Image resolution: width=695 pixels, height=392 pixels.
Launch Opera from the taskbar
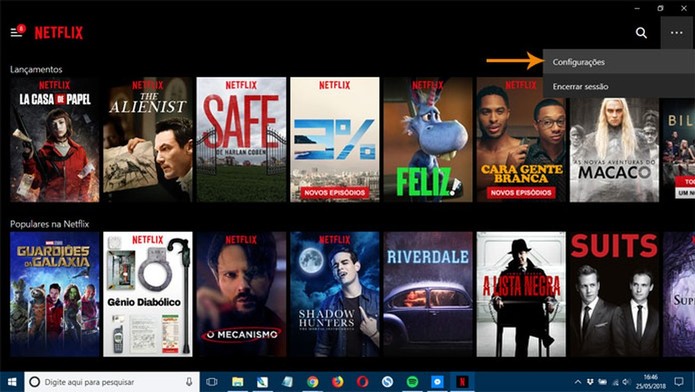point(363,382)
